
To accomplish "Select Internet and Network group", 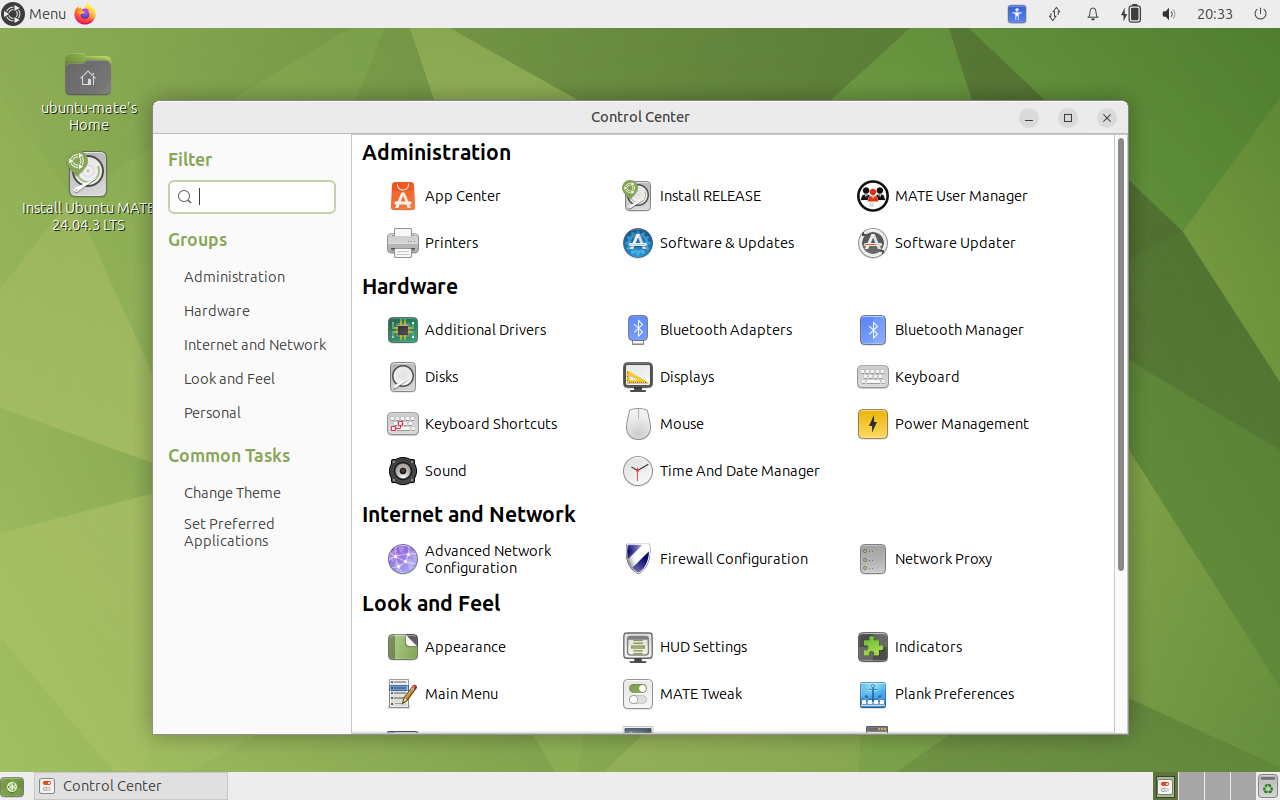I will tap(255, 345).
